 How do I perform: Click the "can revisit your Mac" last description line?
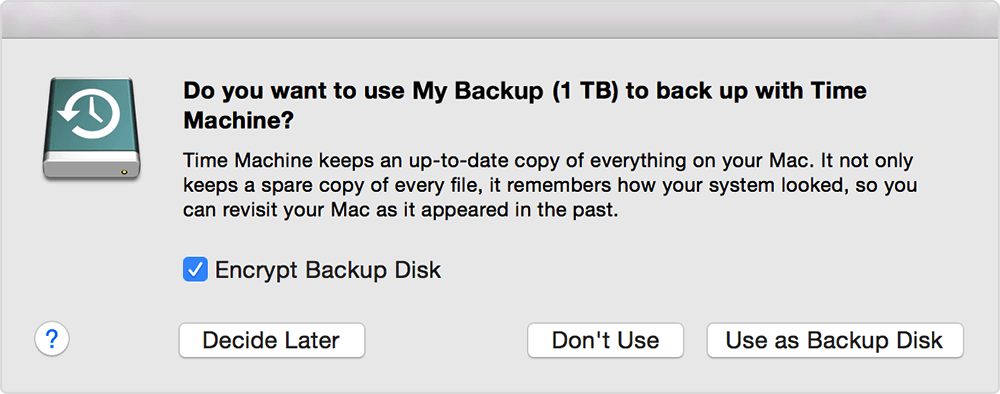[401, 212]
